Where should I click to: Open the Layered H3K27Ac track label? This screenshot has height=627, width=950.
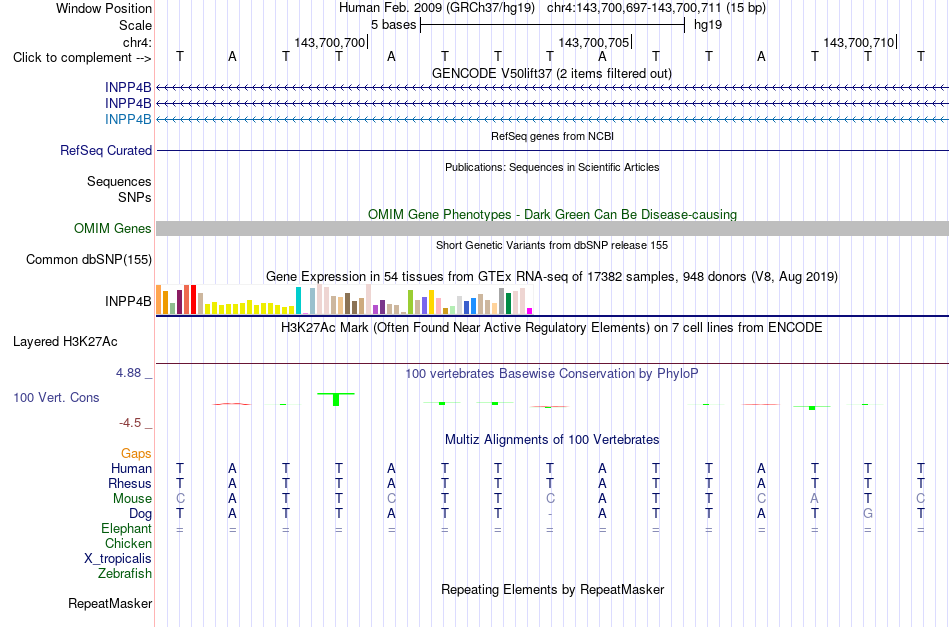65,342
